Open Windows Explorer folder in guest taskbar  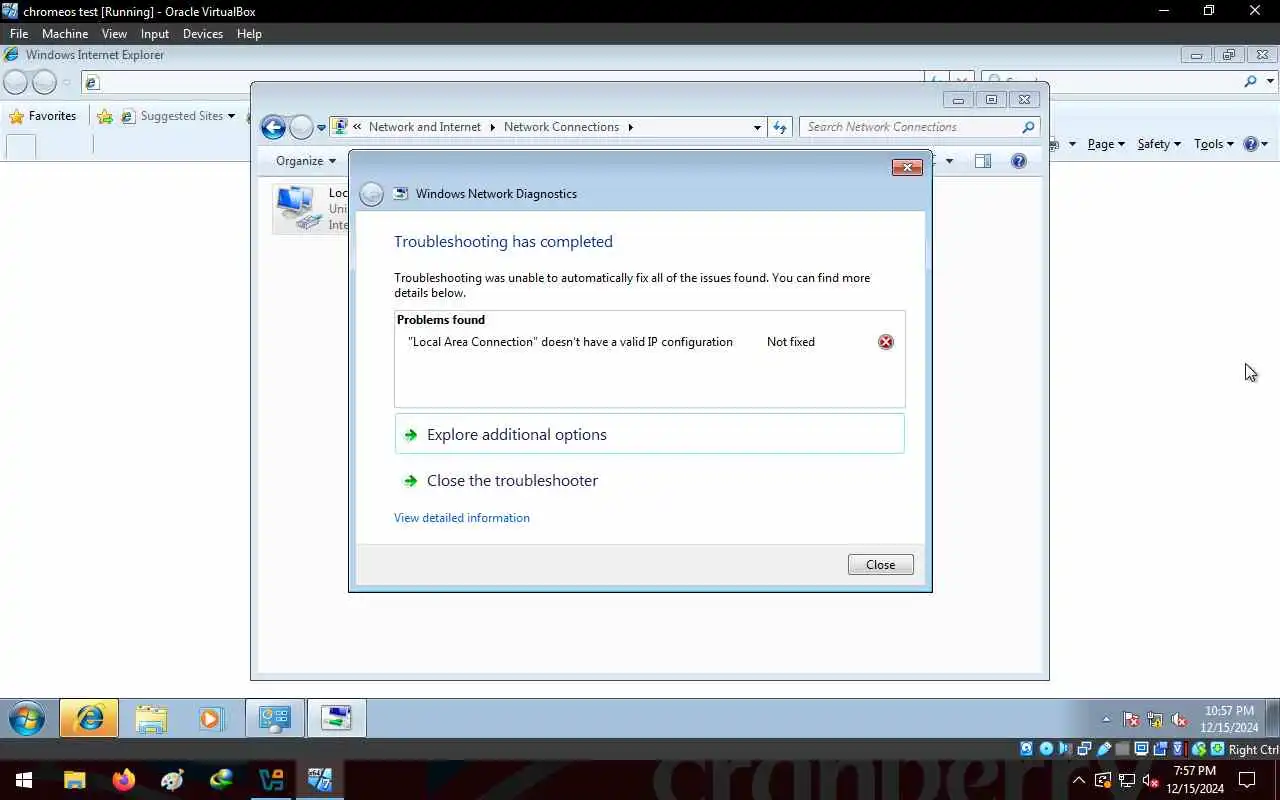click(151, 718)
